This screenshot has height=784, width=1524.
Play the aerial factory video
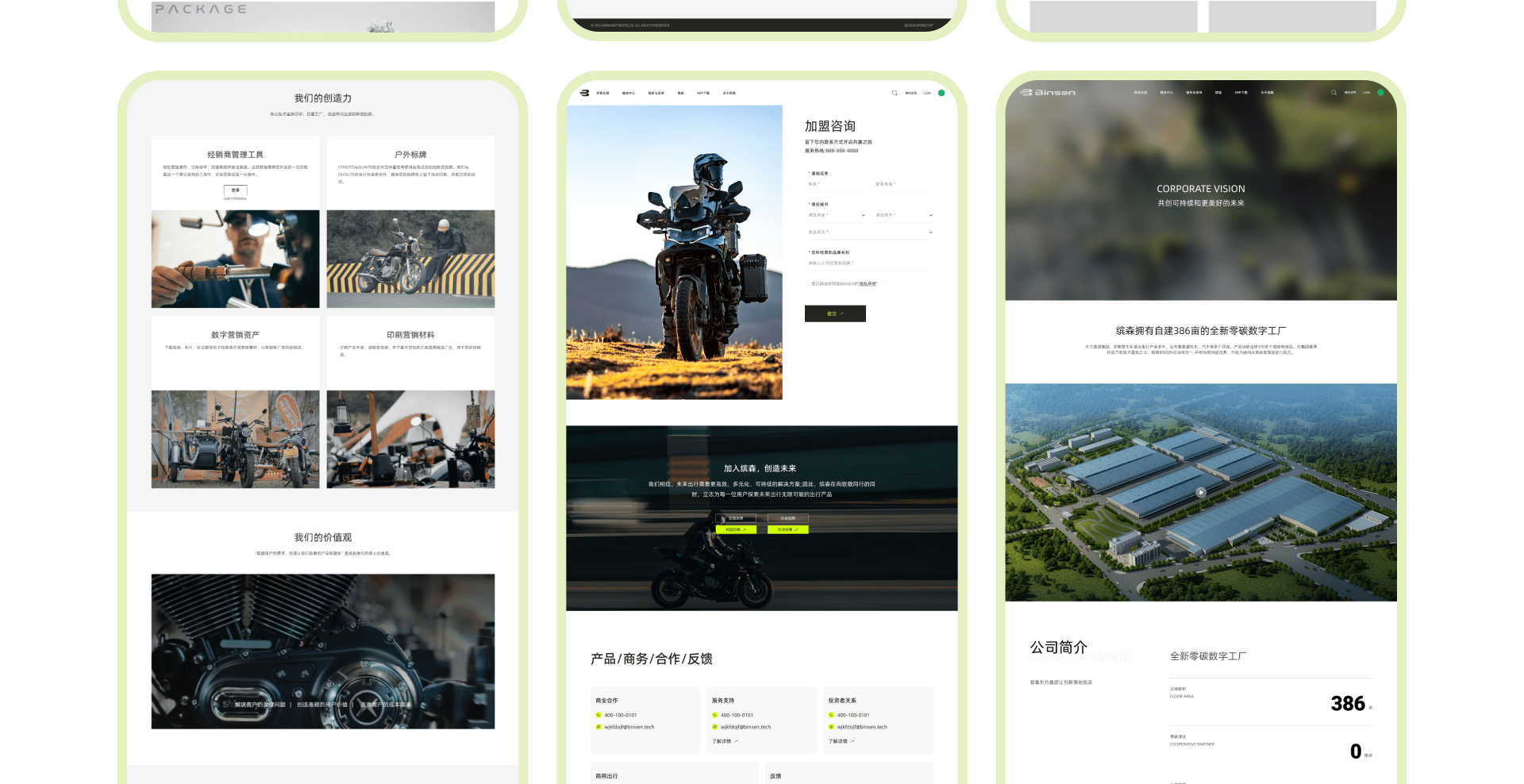pyautogui.click(x=1201, y=492)
